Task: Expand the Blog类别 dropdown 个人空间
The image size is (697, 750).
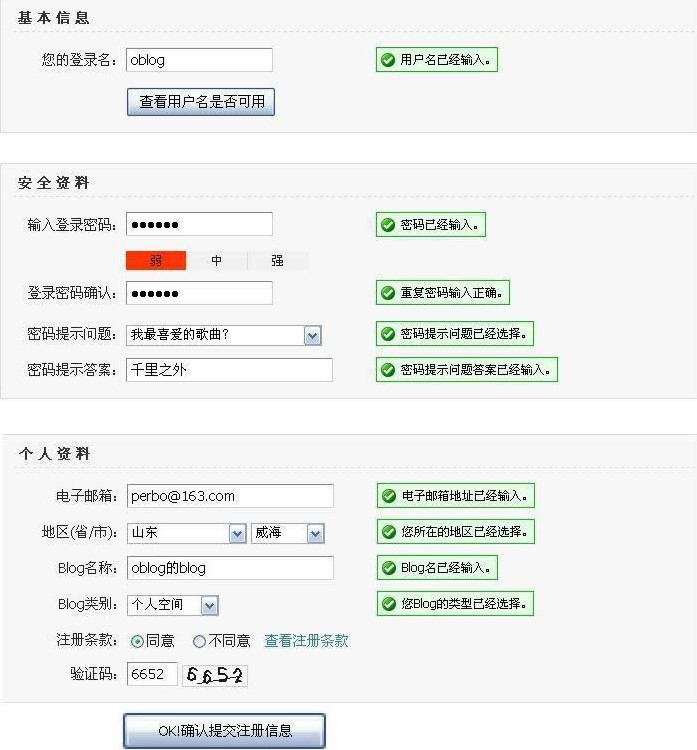Action: 209,605
